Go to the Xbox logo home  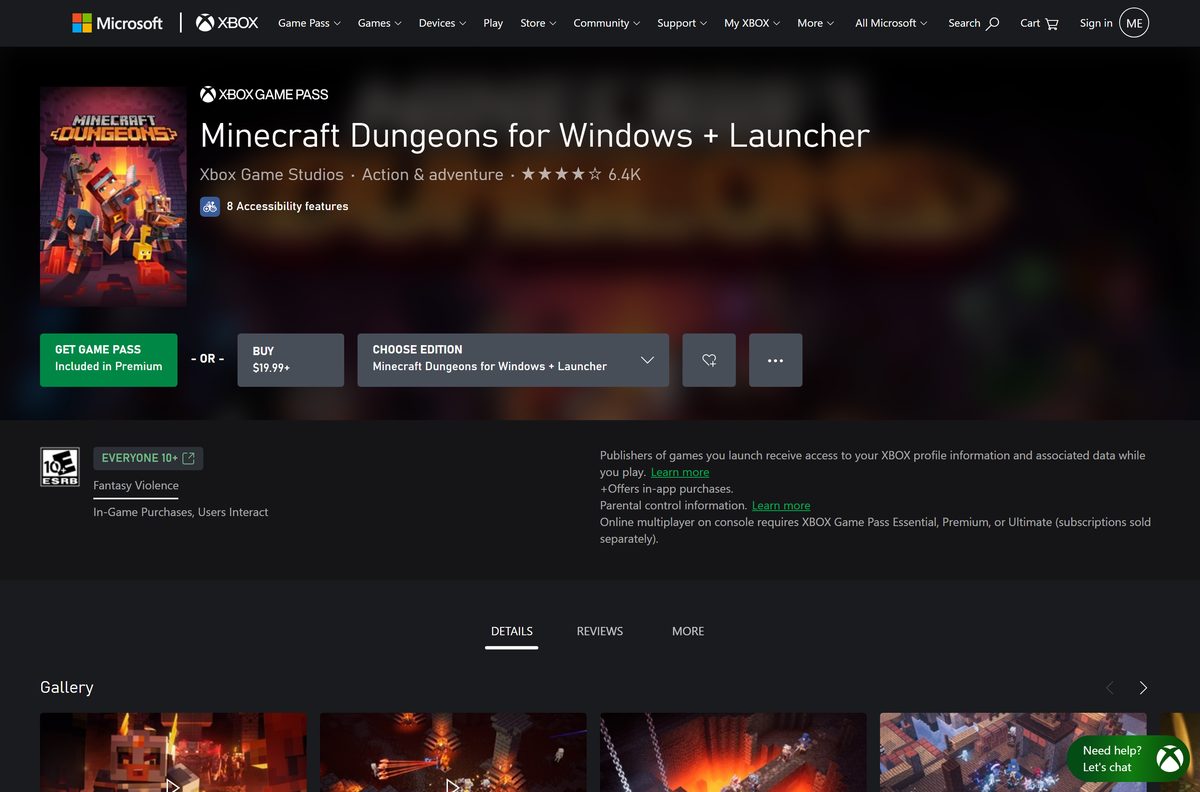pyautogui.click(x=227, y=23)
